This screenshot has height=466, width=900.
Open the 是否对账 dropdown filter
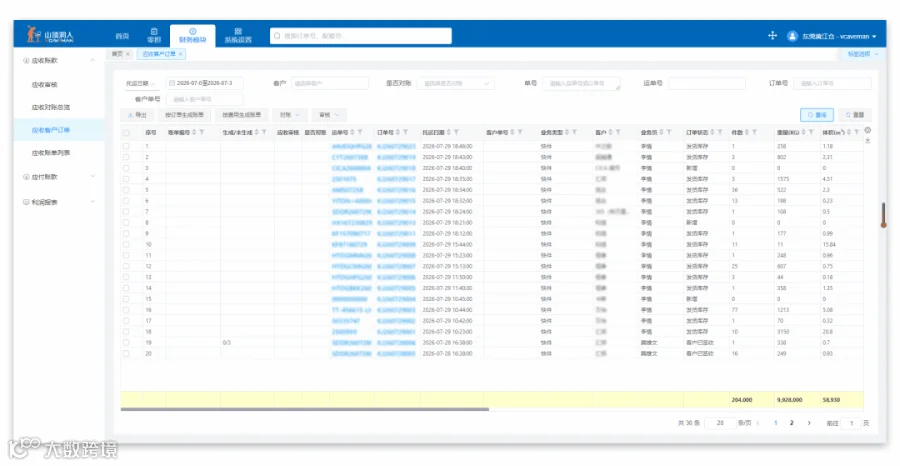pyautogui.click(x=456, y=83)
